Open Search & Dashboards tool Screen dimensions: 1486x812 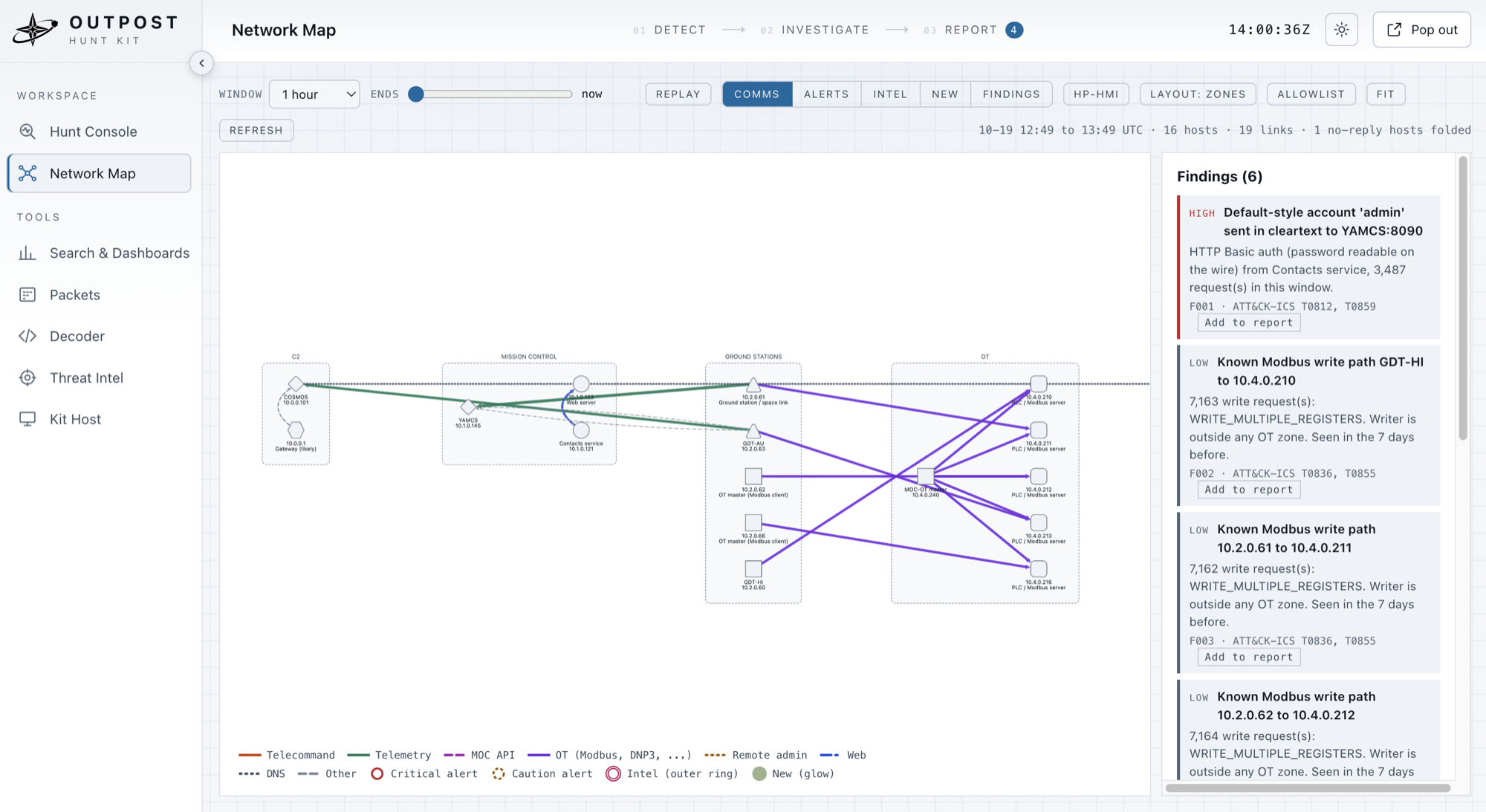(99, 253)
